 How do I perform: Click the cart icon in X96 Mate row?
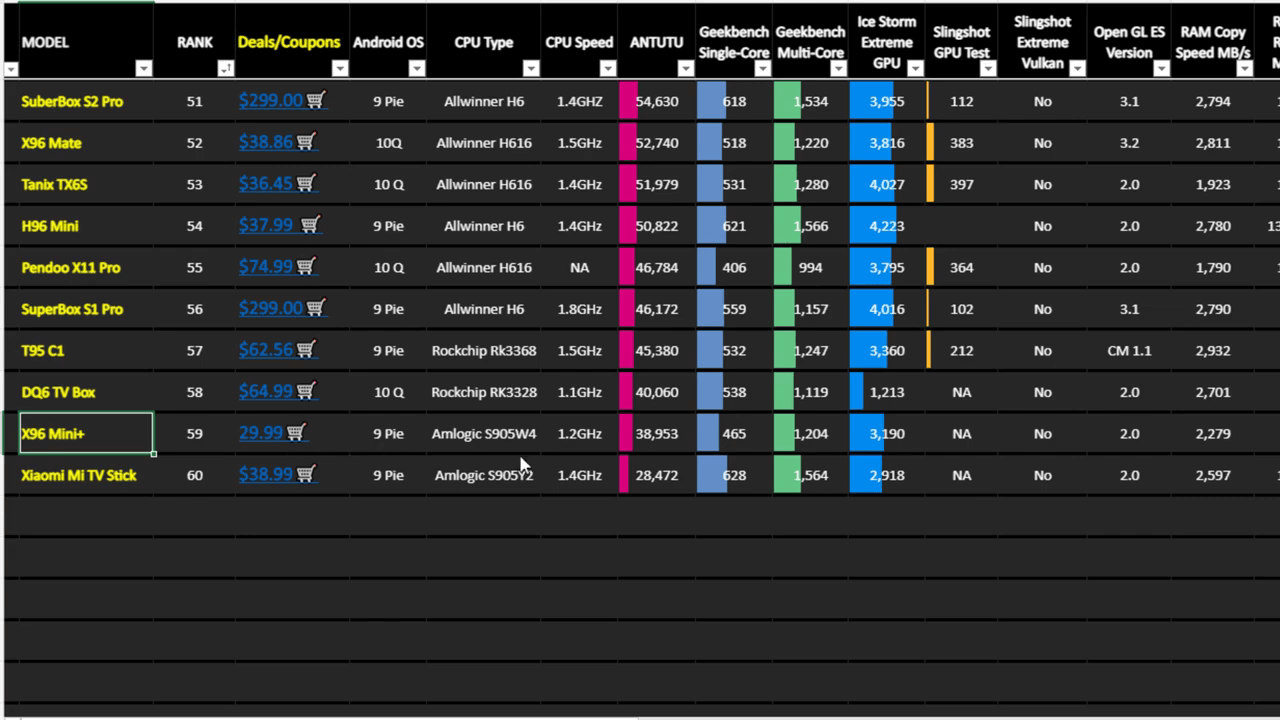point(306,142)
